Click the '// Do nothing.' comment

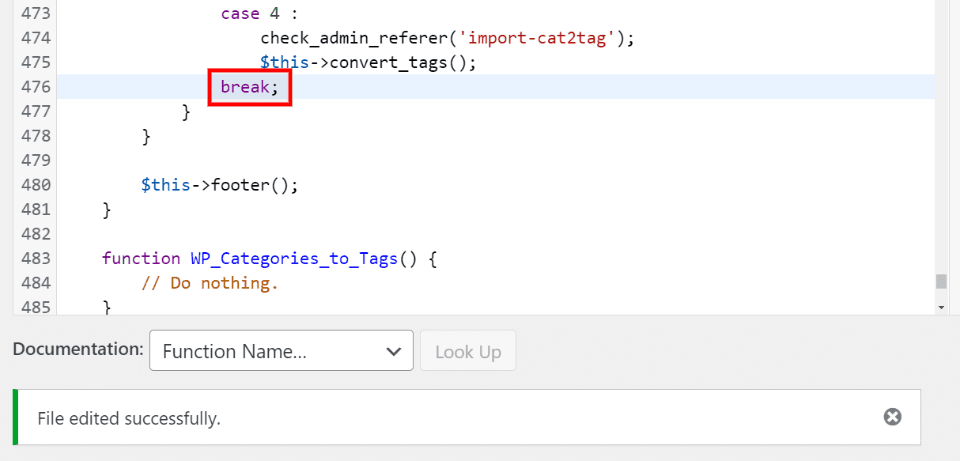[x=210, y=283]
